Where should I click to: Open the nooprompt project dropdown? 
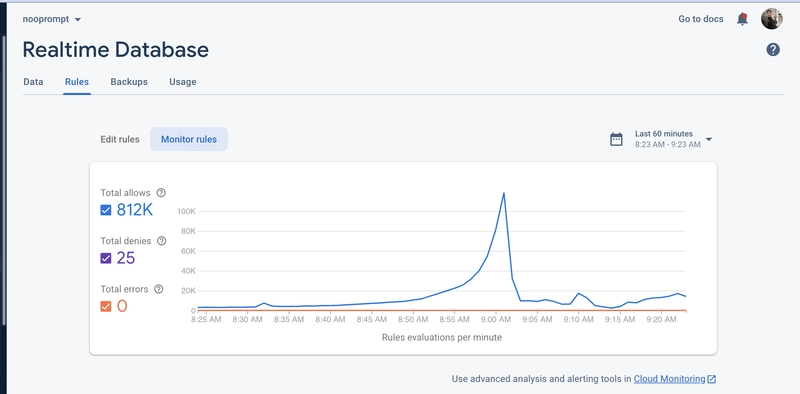point(52,19)
